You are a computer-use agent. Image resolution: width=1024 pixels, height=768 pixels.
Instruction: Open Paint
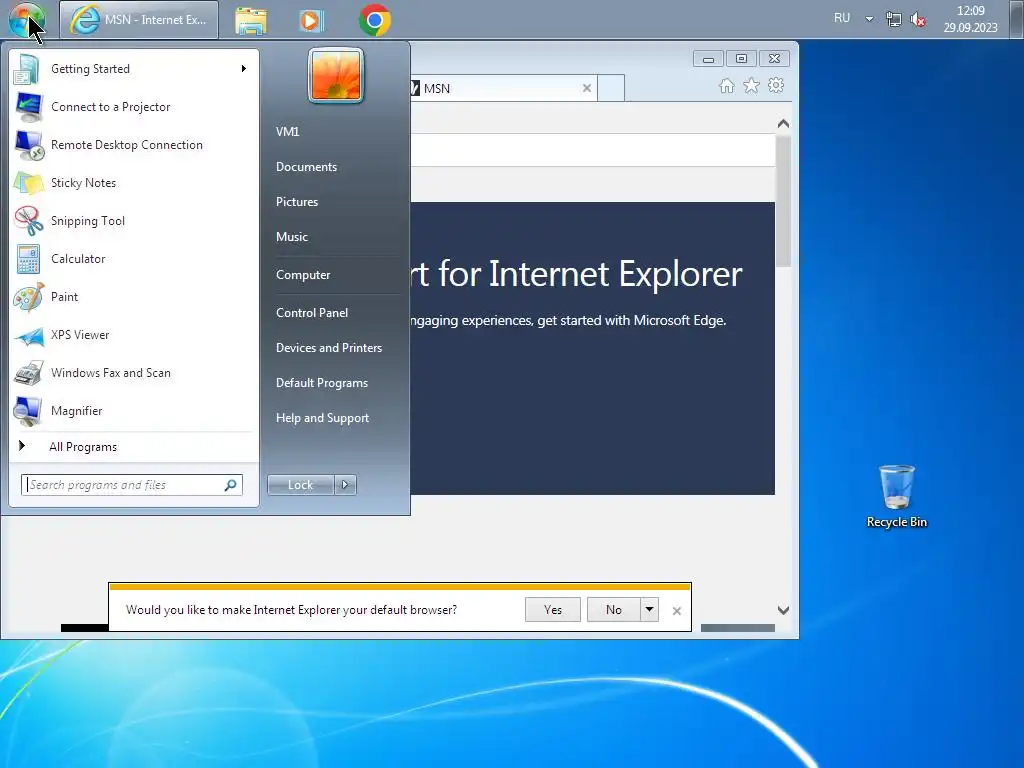134,296
